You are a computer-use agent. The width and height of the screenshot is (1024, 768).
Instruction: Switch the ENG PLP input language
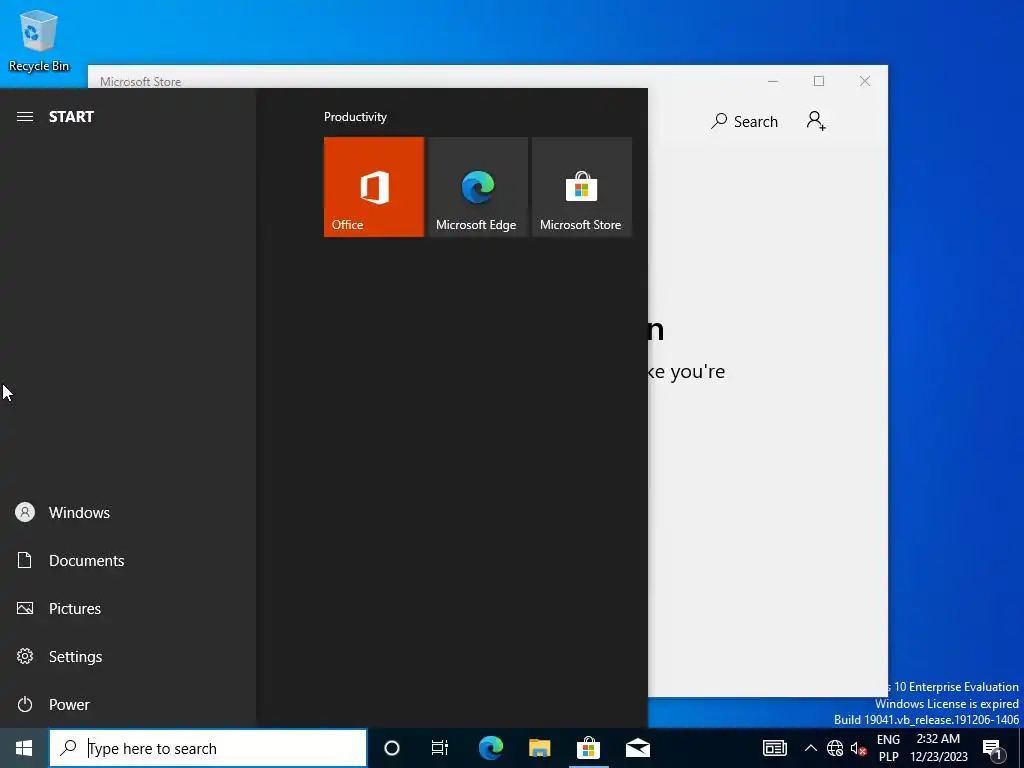pos(888,748)
